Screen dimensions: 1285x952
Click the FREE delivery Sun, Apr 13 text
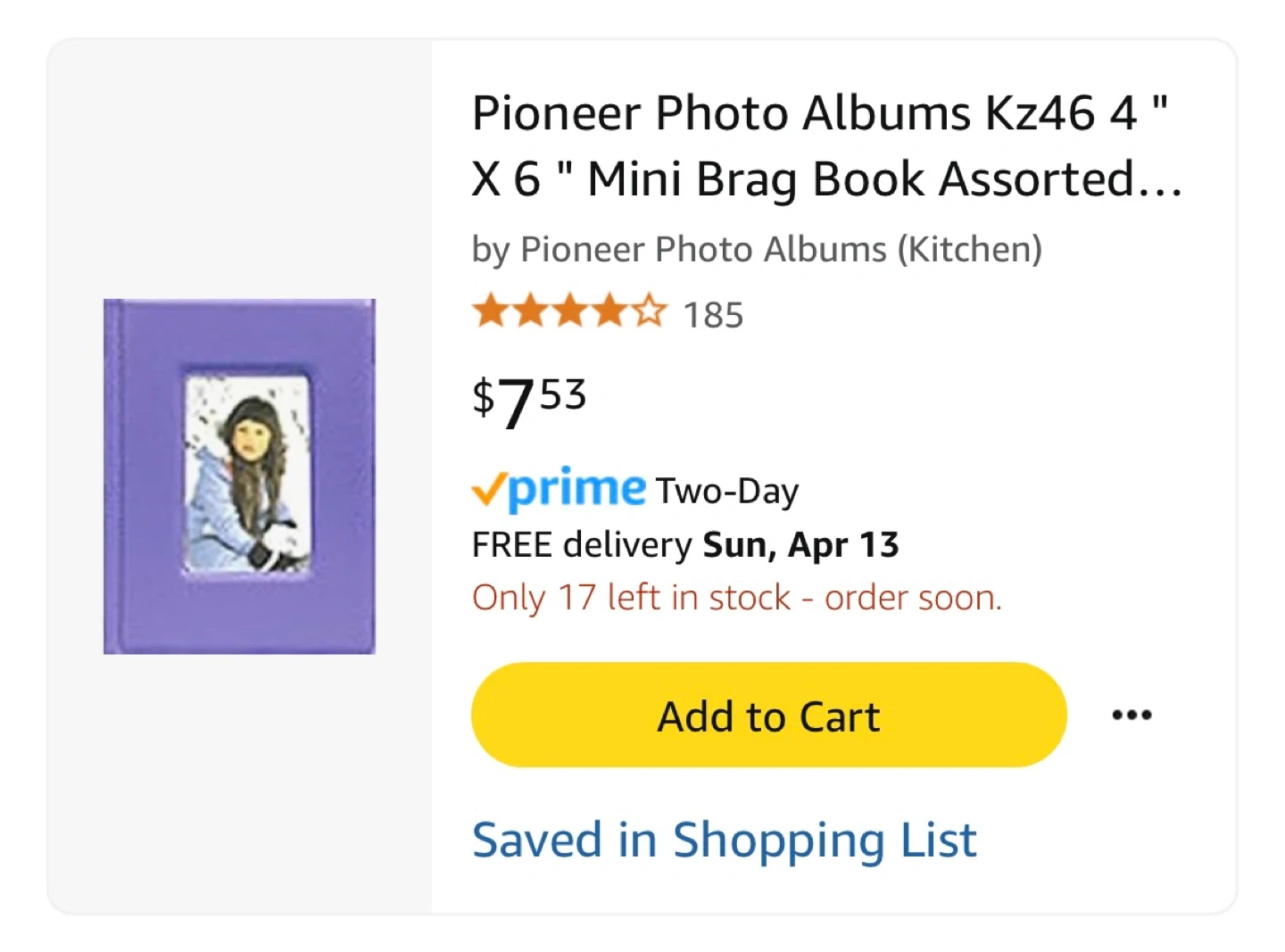coord(684,544)
